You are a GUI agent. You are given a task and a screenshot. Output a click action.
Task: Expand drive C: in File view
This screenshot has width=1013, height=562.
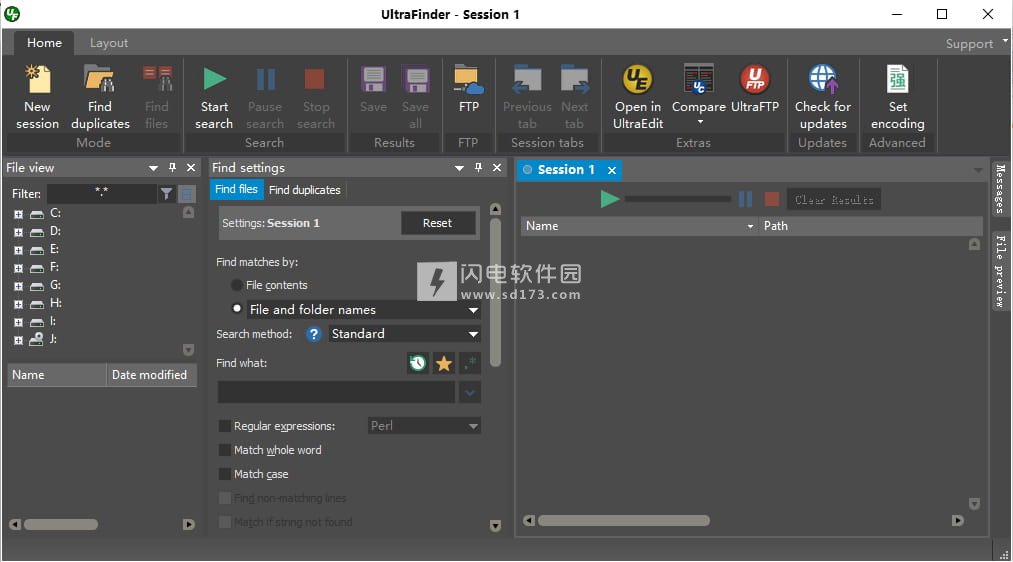(x=18, y=214)
